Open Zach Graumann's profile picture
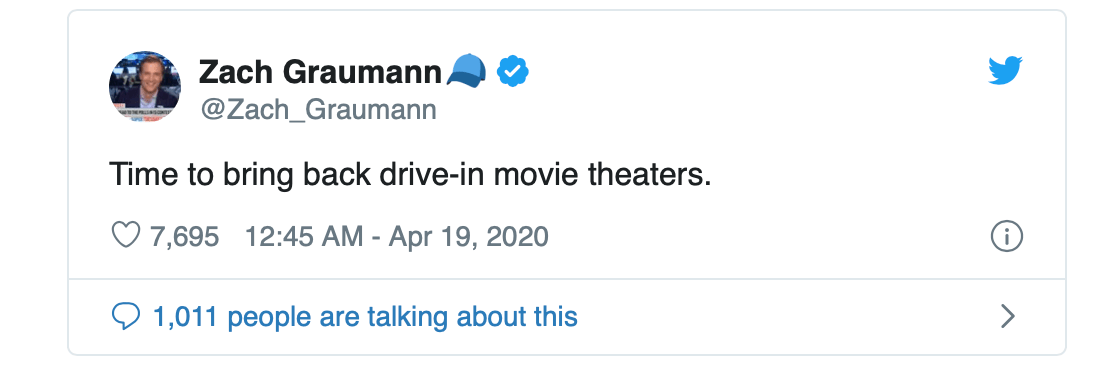The image size is (1100, 388). (145, 86)
